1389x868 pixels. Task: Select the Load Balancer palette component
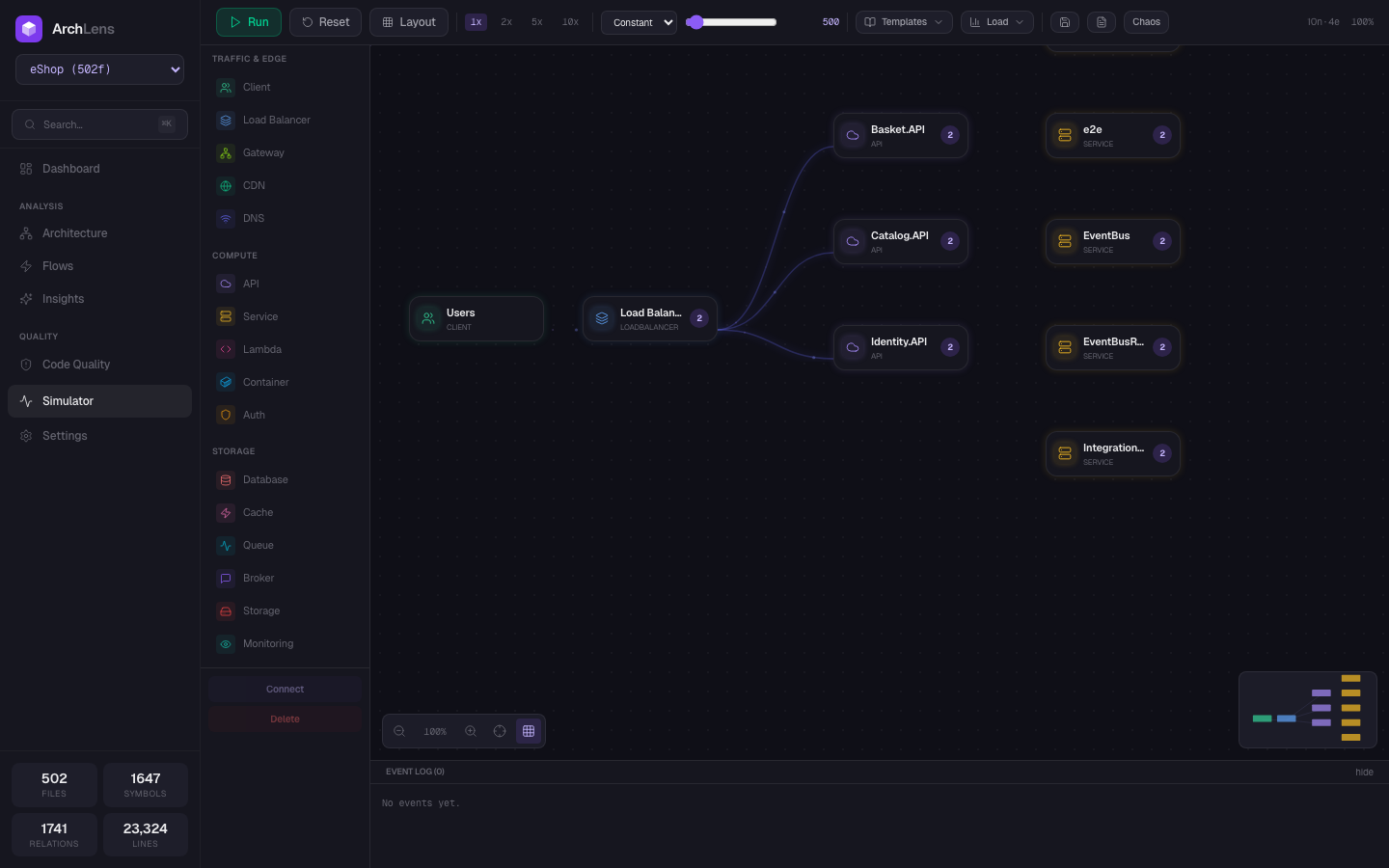285,121
